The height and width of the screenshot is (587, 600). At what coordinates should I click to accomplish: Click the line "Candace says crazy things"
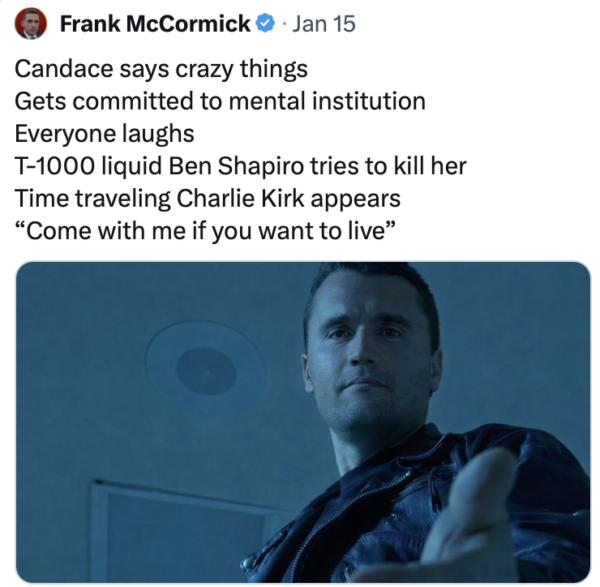click(161, 71)
